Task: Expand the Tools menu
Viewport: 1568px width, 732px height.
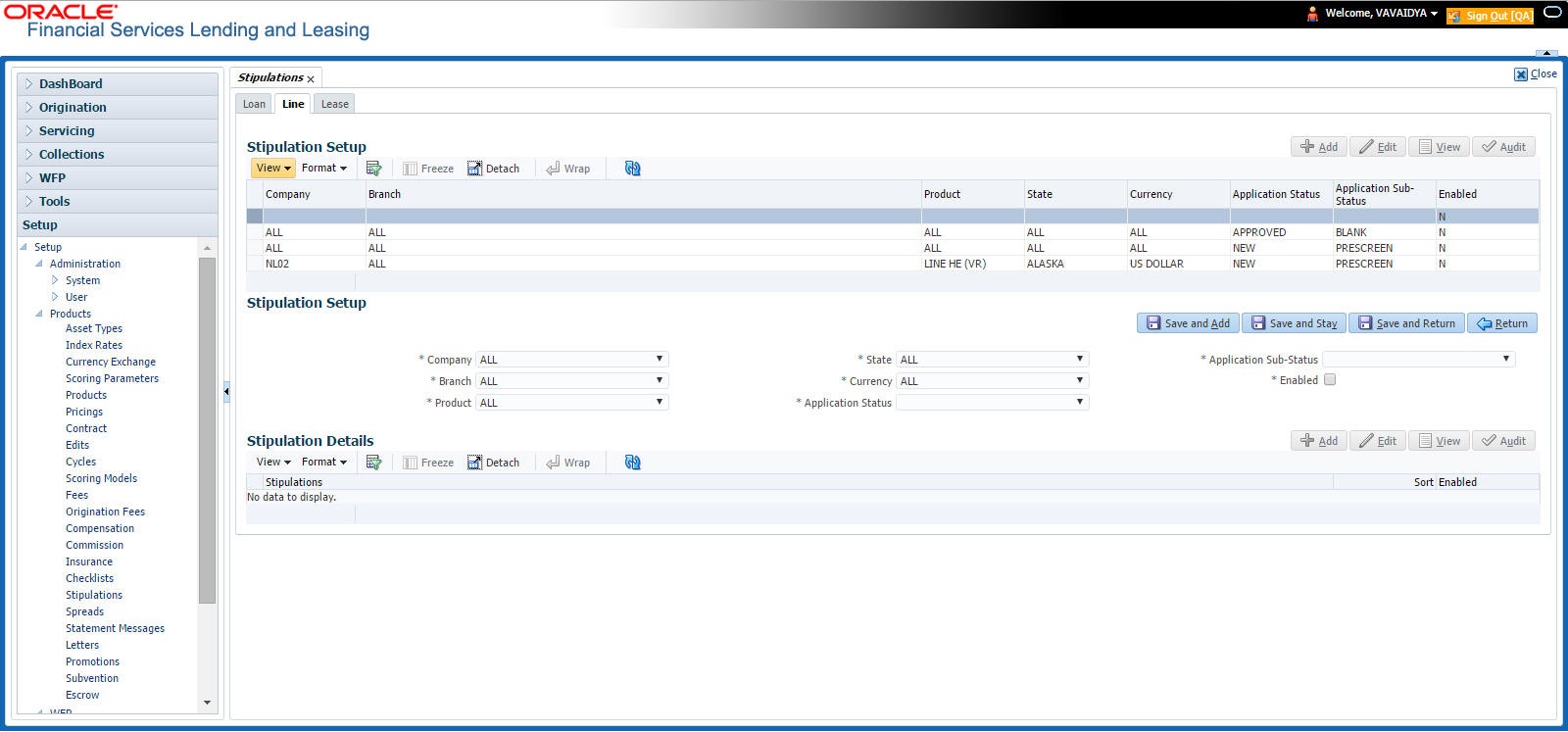Action: pyautogui.click(x=118, y=202)
